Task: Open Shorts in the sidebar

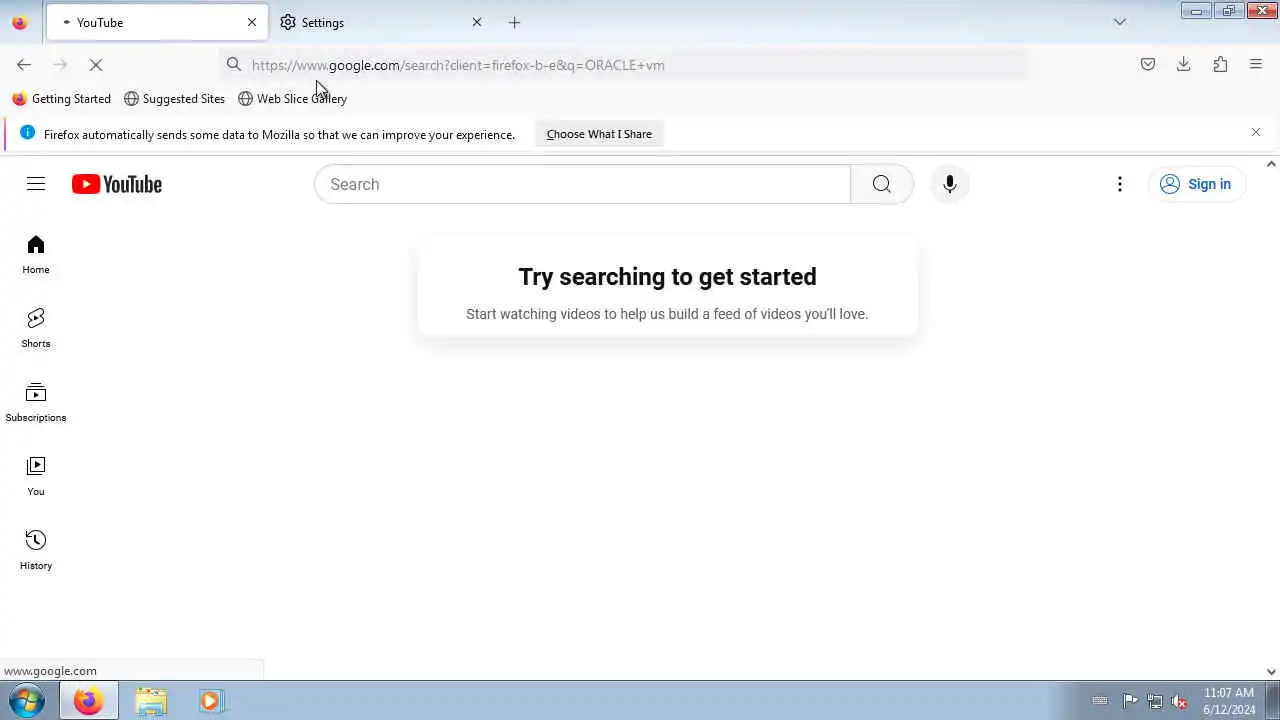Action: tap(36, 329)
